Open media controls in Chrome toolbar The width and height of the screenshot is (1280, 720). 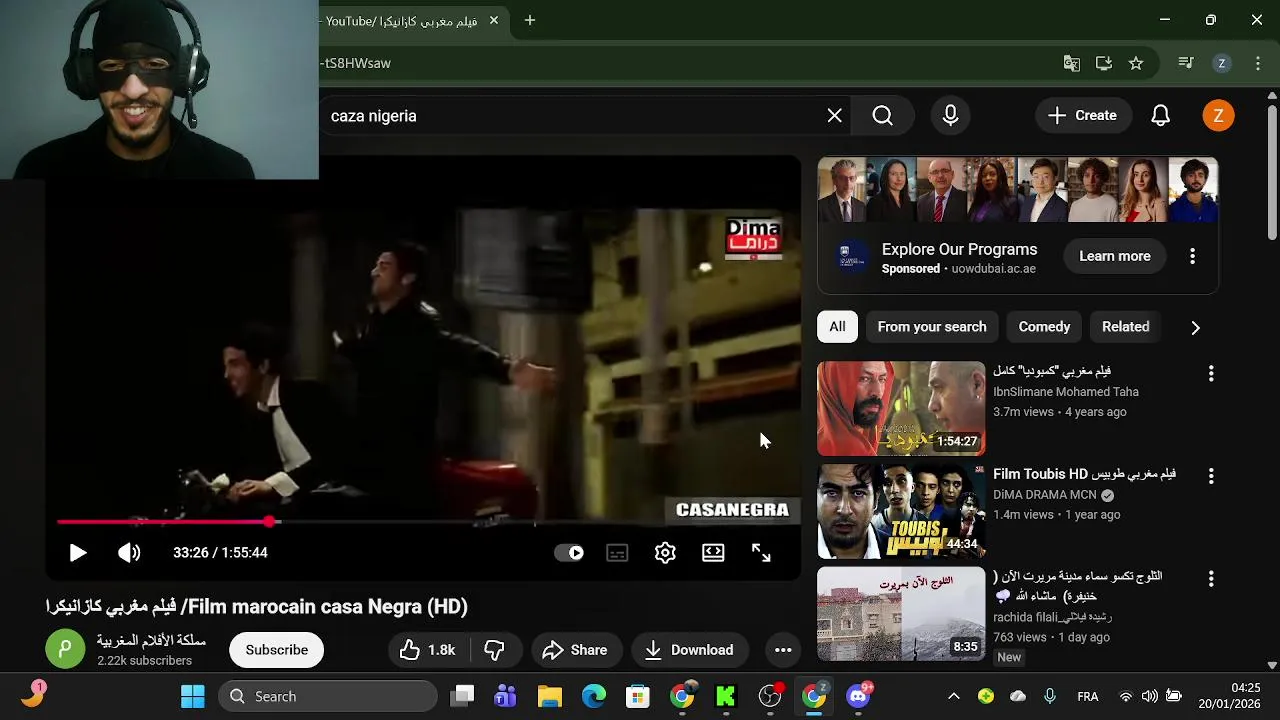[x=1186, y=63]
